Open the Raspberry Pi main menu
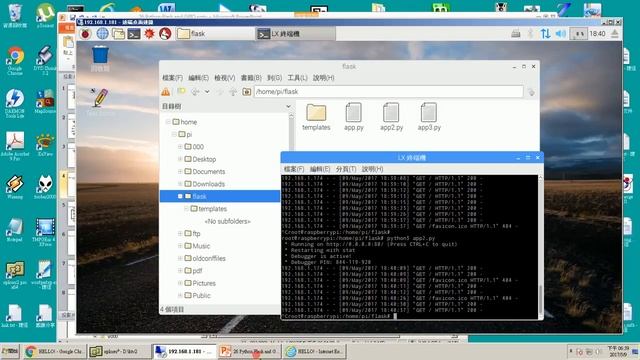 [85, 34]
